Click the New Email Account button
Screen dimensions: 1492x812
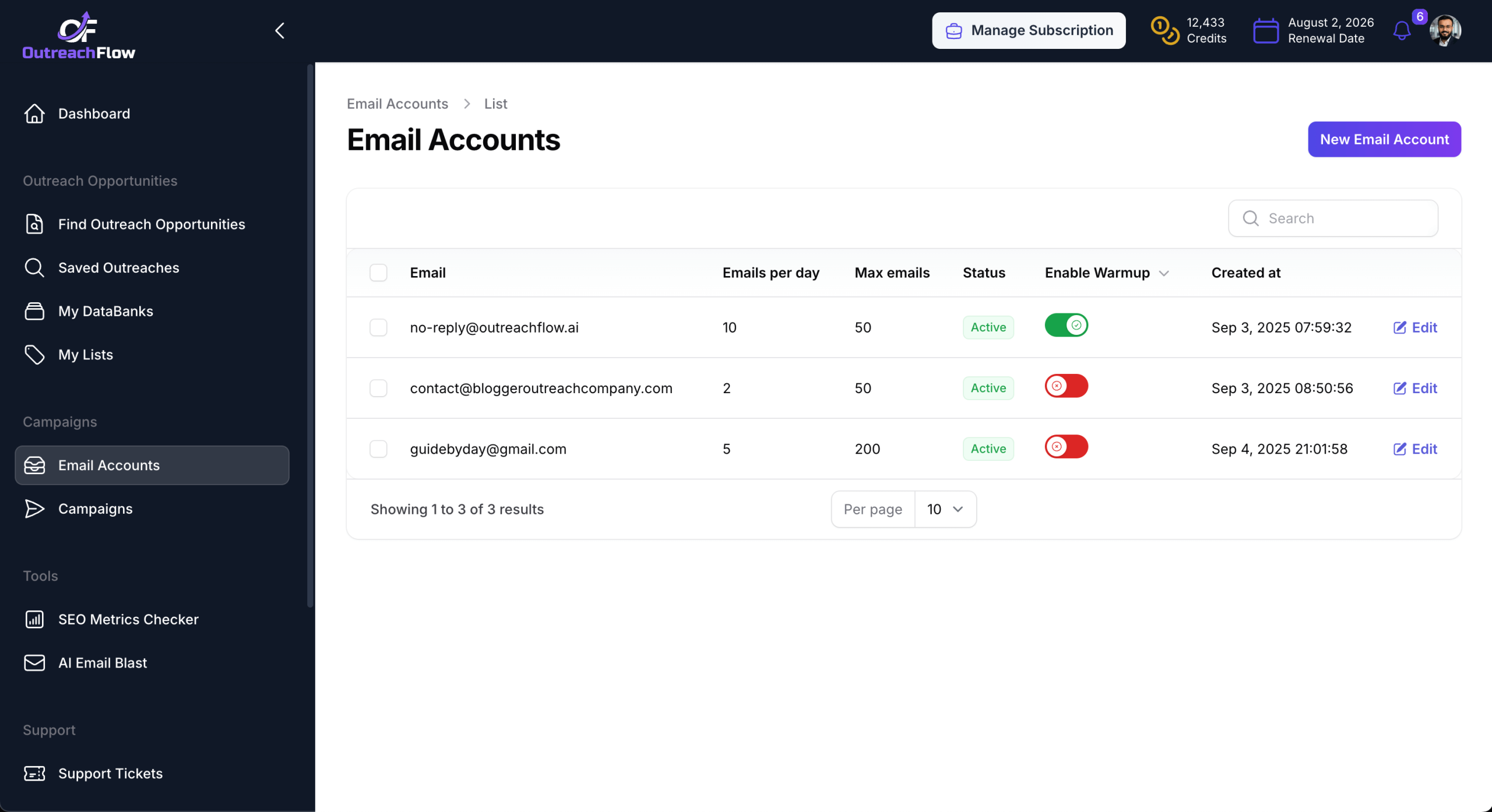pyautogui.click(x=1384, y=139)
